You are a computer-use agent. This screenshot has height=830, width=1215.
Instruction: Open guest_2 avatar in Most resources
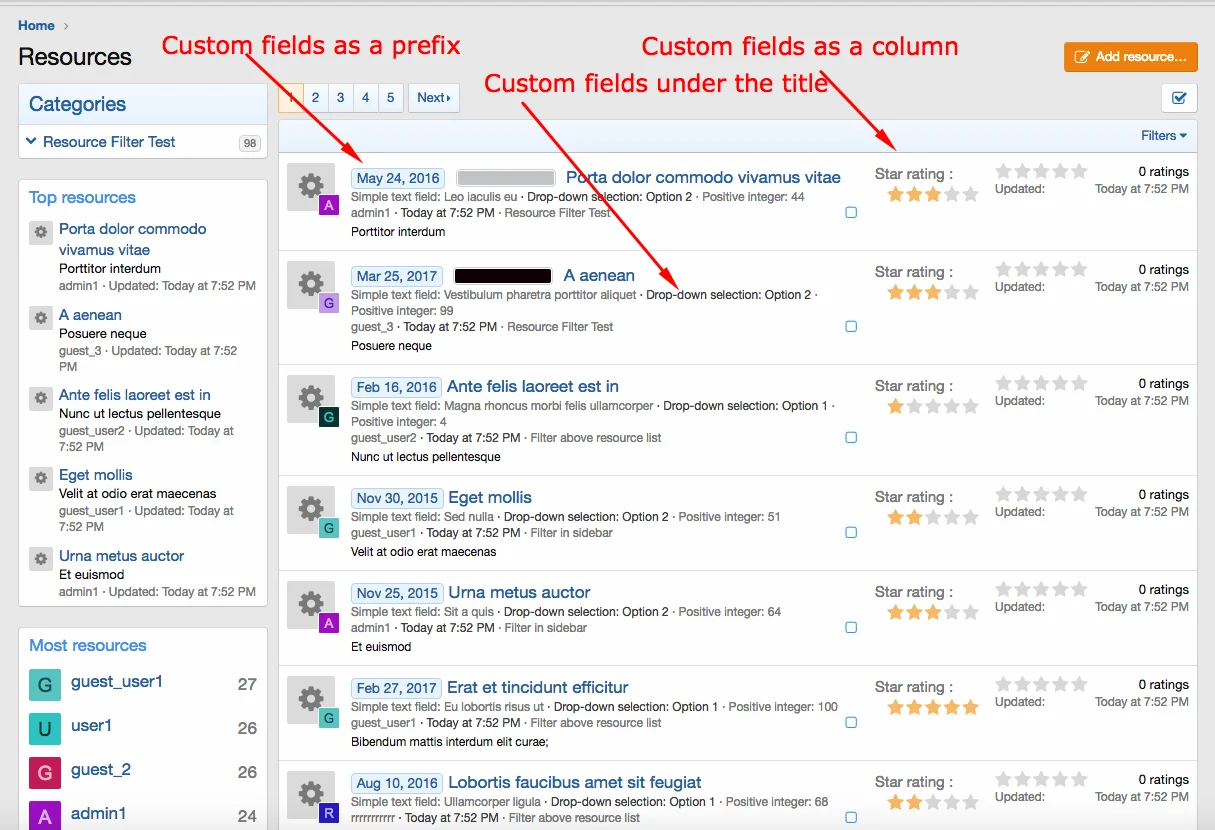coord(45,773)
